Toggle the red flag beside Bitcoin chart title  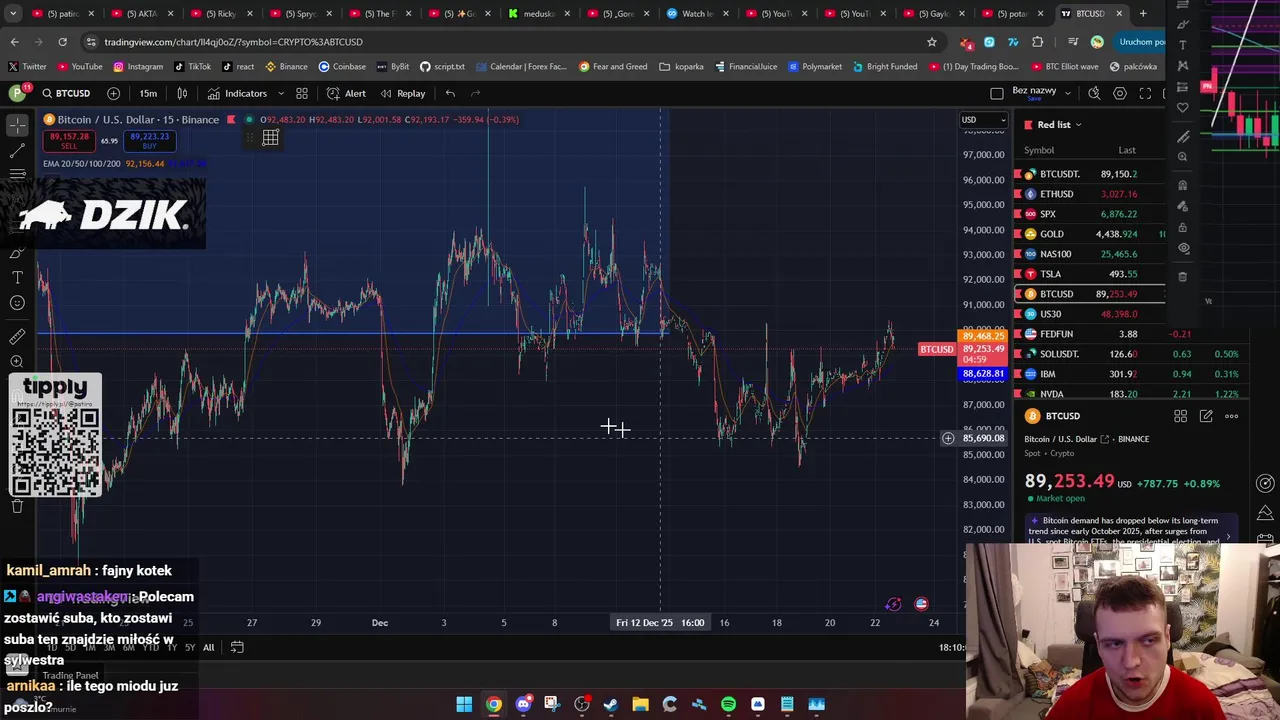(231, 120)
